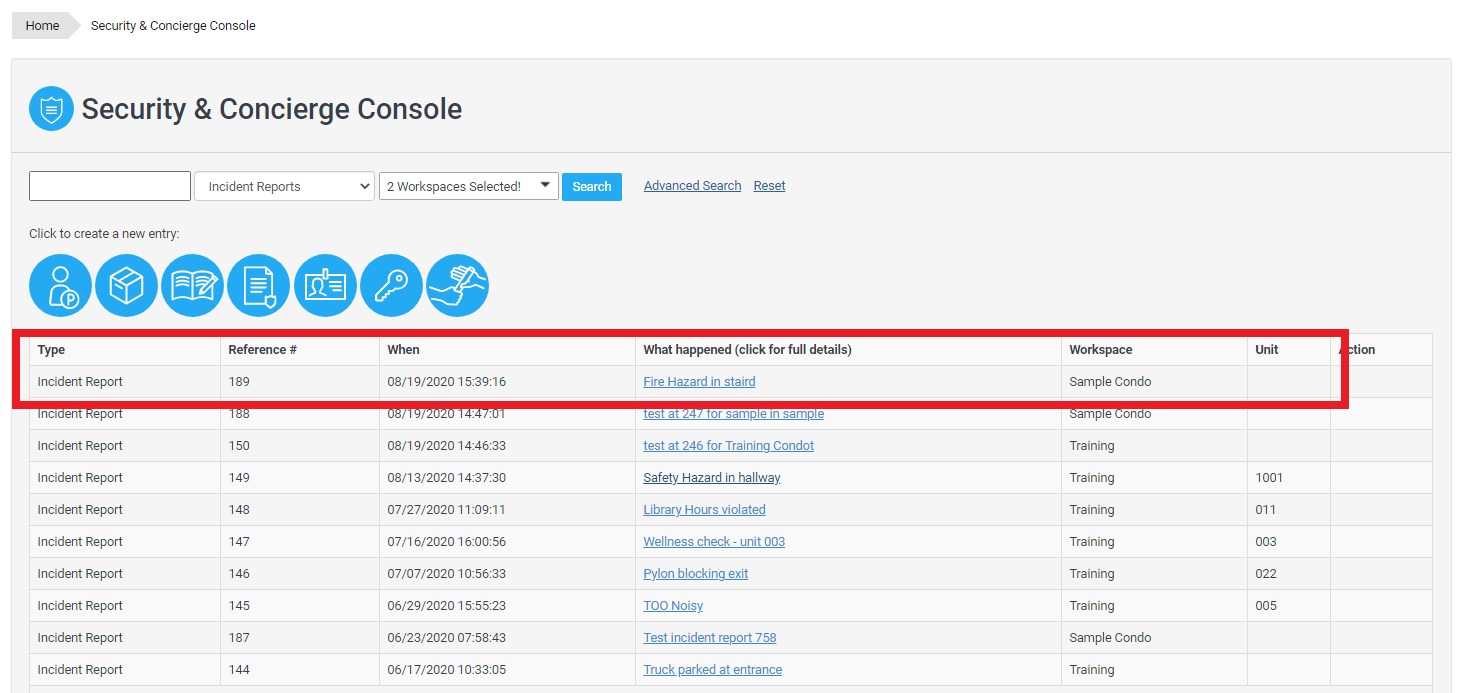This screenshot has width=1466, height=693.
Task: Click the key icon
Action: point(391,286)
